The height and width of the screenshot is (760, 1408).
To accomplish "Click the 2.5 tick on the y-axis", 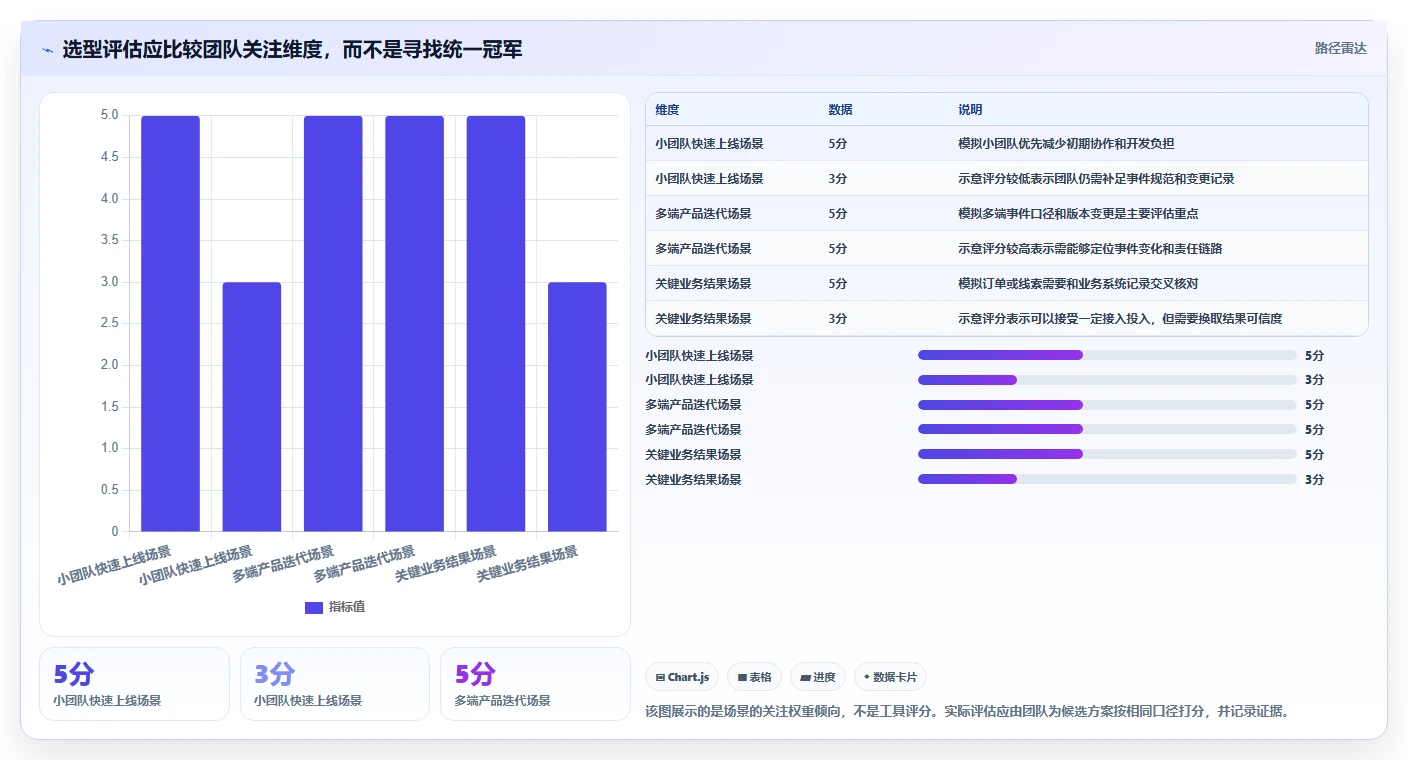I will pyautogui.click(x=110, y=323).
